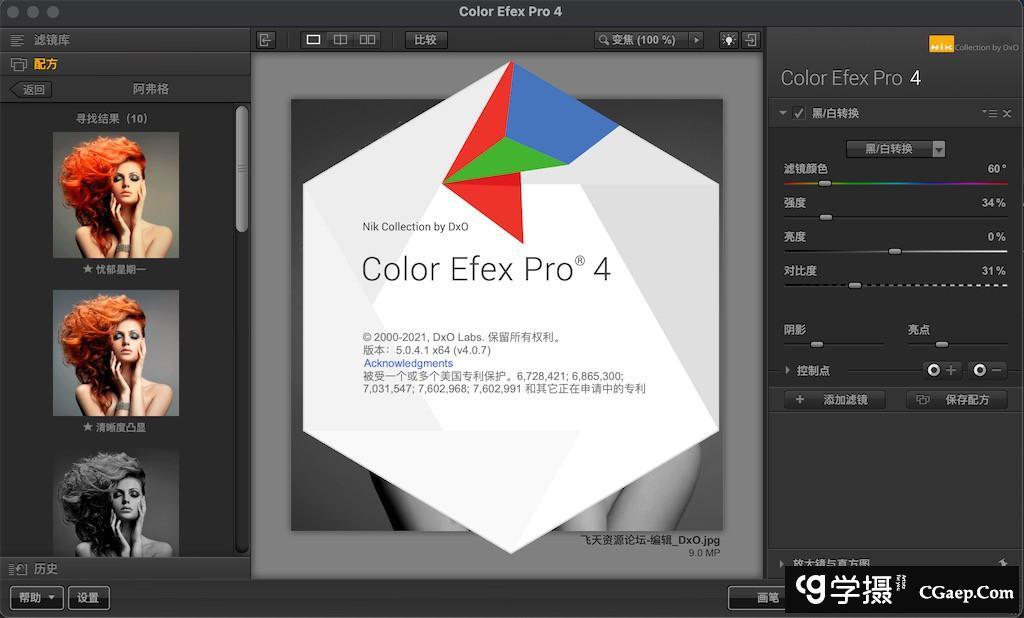This screenshot has width=1024, height=618.
Task: Select the 忧郁星期一 preset thumbnail
Action: [x=116, y=195]
